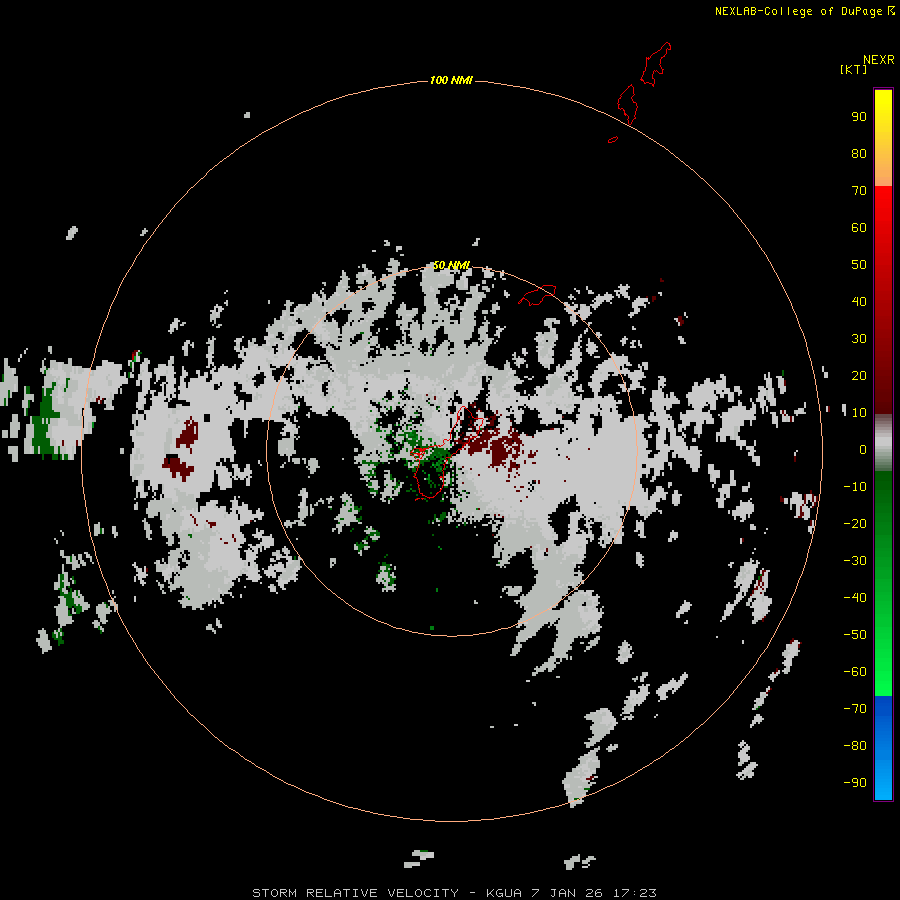
Task: Click the island outline beside the 50 NMI ring
Action: [537, 295]
